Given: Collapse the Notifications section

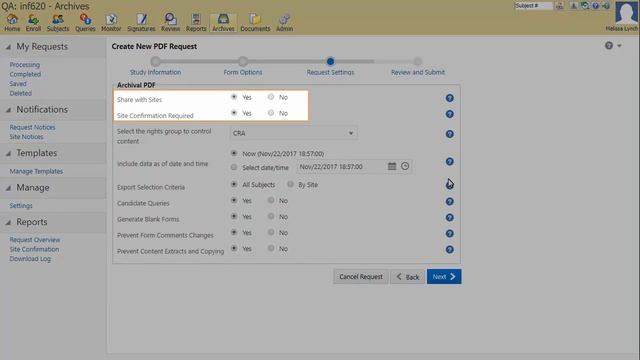Looking at the screenshot, I should click(x=8, y=110).
